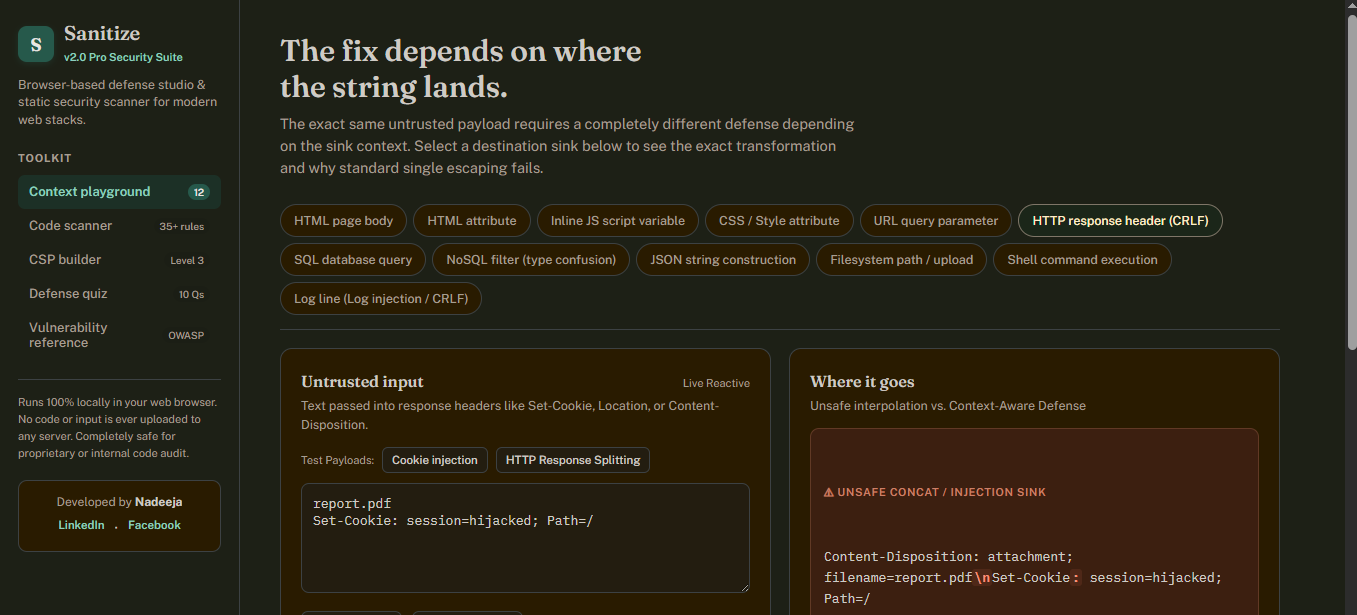Screen dimensions: 1357x615
Task: Click the '10 Qs' badge
Action: coord(191,295)
